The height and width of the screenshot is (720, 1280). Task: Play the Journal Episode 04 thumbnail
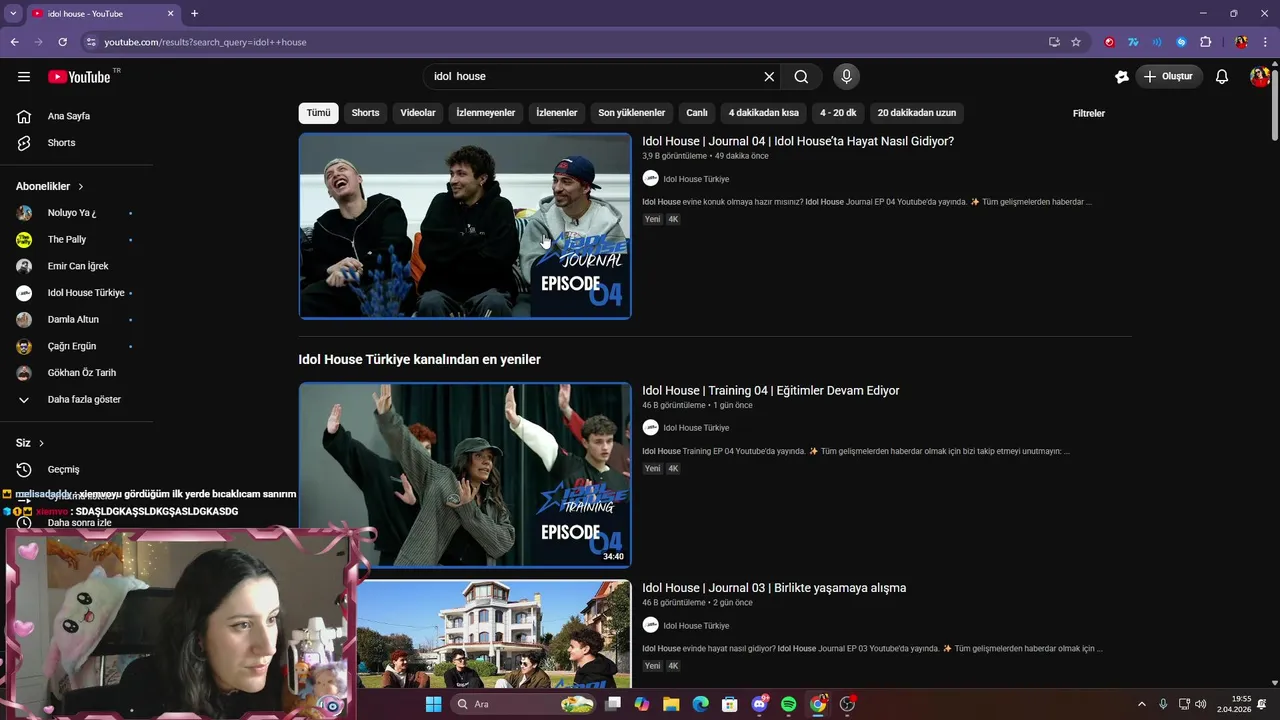(x=465, y=226)
